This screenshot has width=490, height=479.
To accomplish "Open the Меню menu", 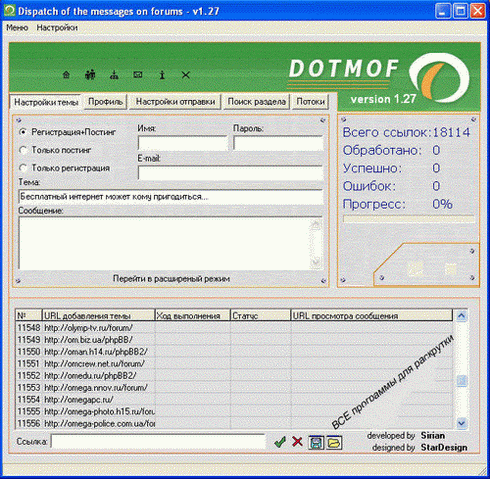I will 17,28.
